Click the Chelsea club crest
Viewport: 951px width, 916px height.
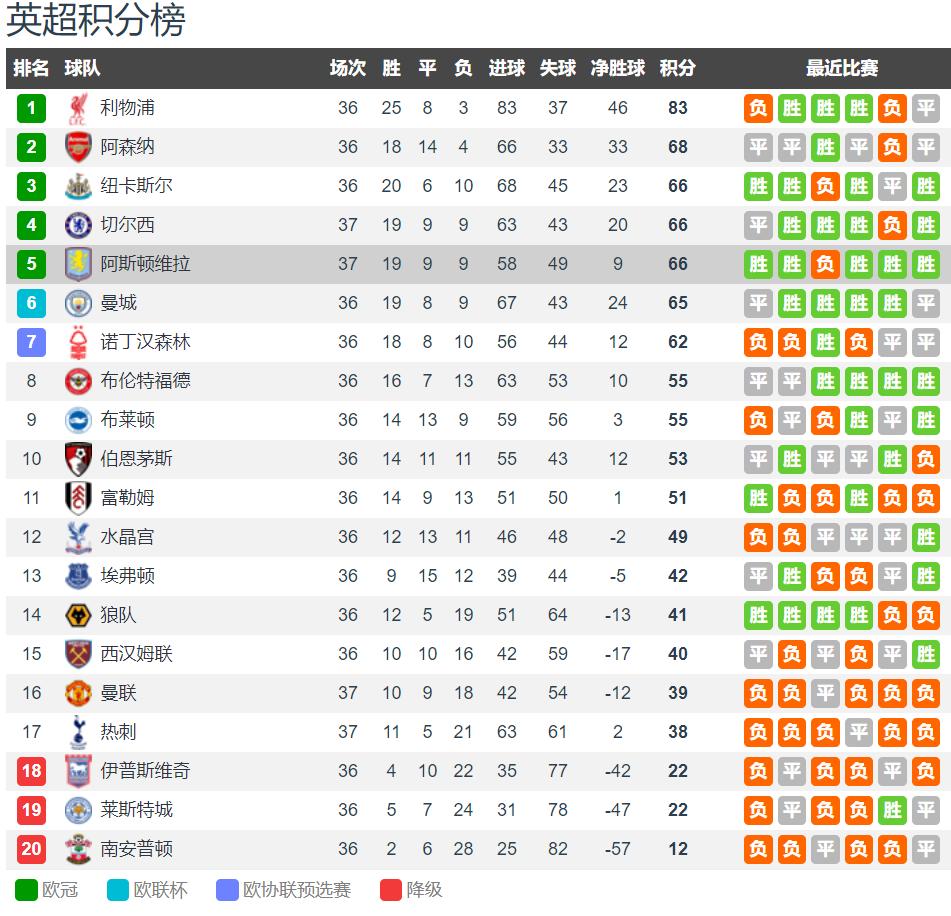tap(78, 225)
